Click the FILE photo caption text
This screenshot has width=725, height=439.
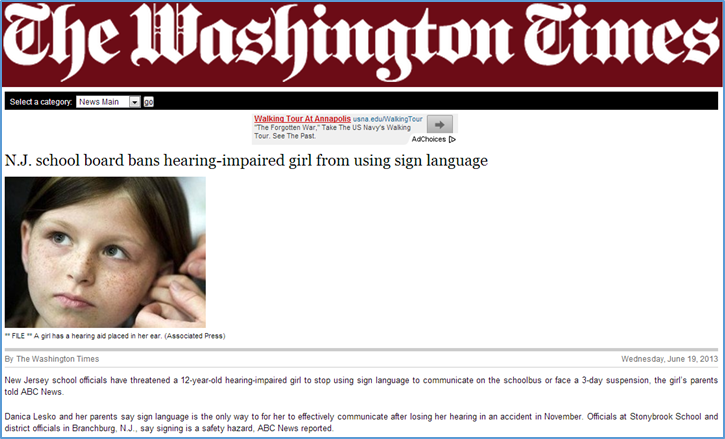click(x=115, y=336)
